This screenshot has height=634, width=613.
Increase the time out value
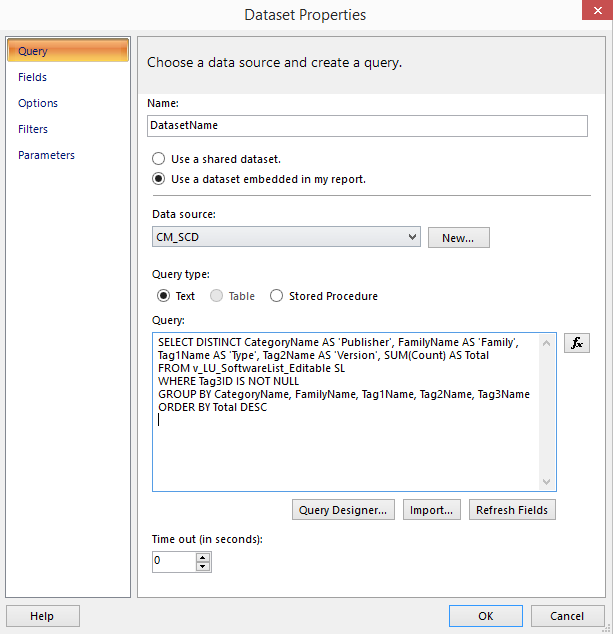(x=203, y=556)
